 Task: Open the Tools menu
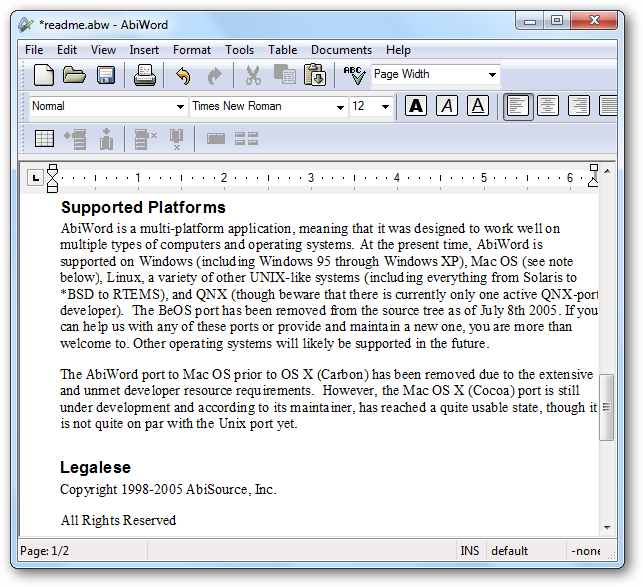(239, 50)
